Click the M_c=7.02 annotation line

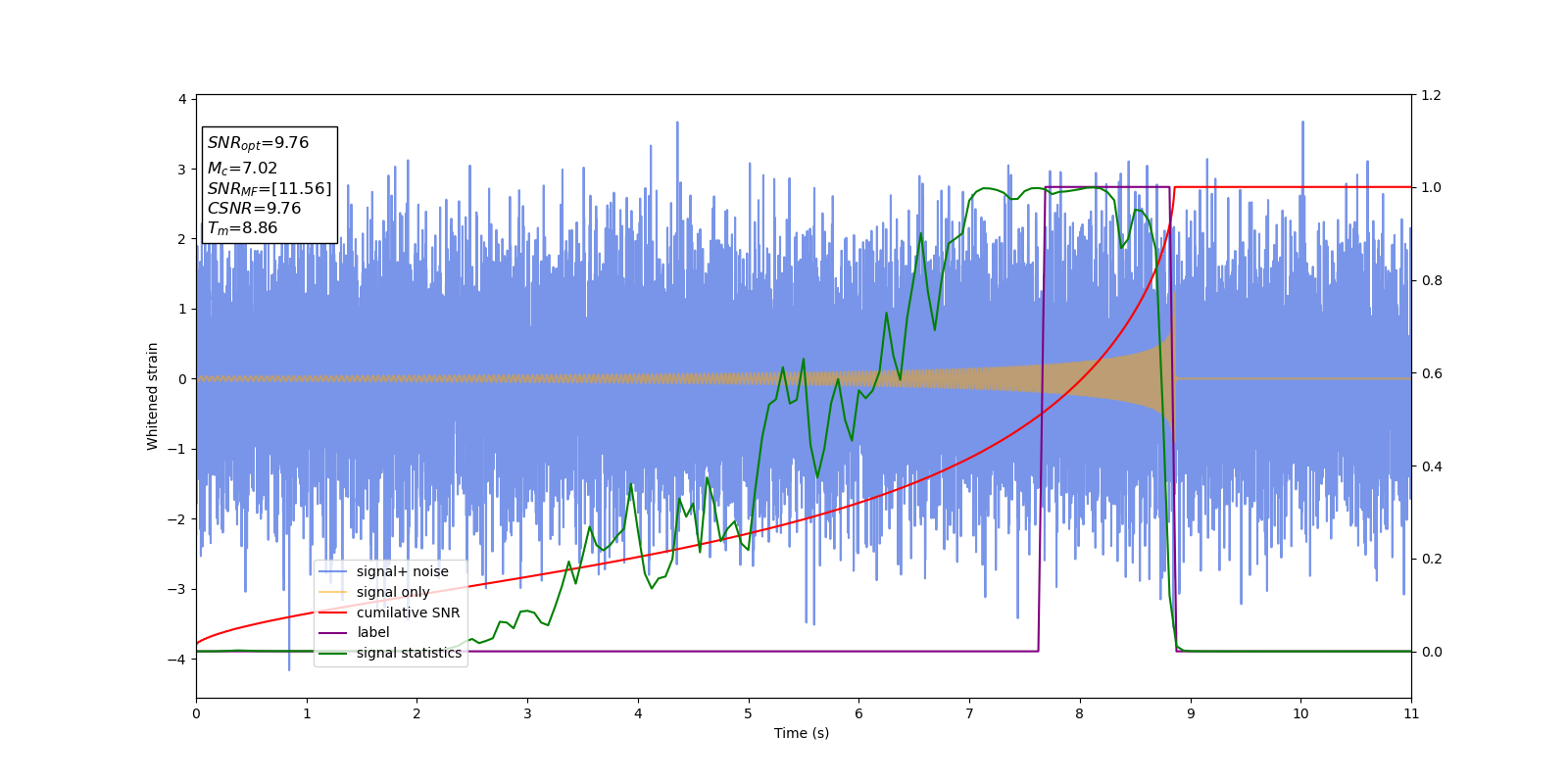click(x=242, y=169)
